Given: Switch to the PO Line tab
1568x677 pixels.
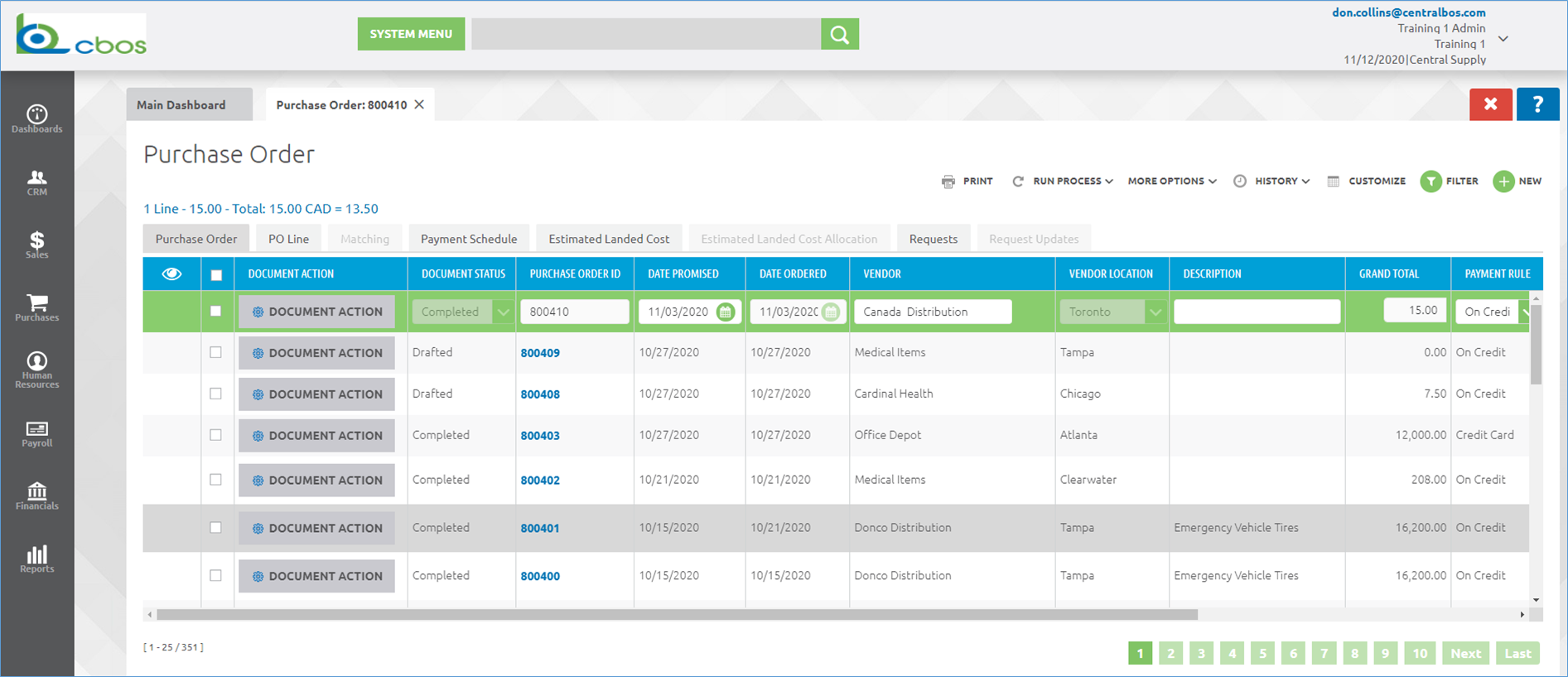Looking at the screenshot, I should pyautogui.click(x=288, y=239).
